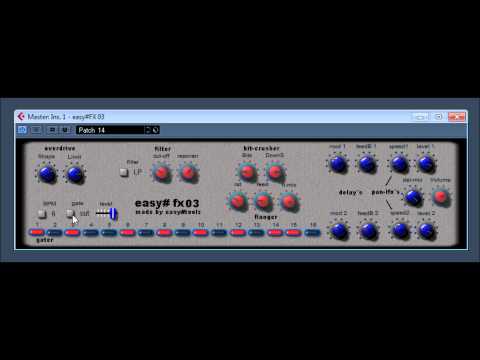Toggle gater step 14
Screen dimensions: 480x360
275,232
